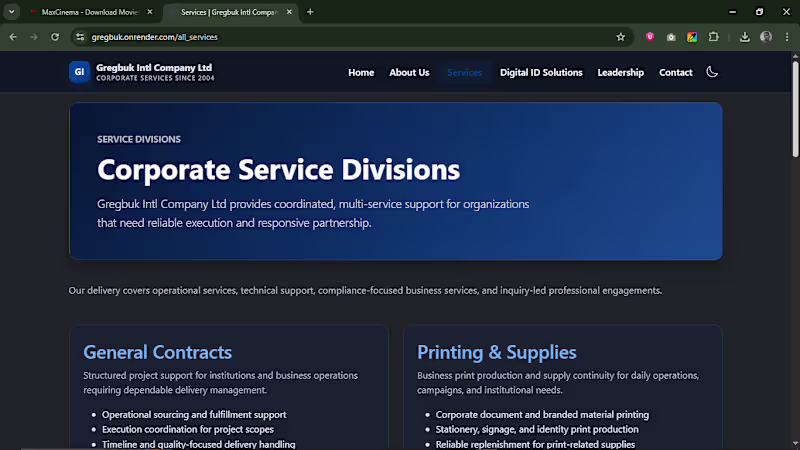Open the browser downloads icon
Viewport: 800px width, 450px height.
(x=745, y=37)
